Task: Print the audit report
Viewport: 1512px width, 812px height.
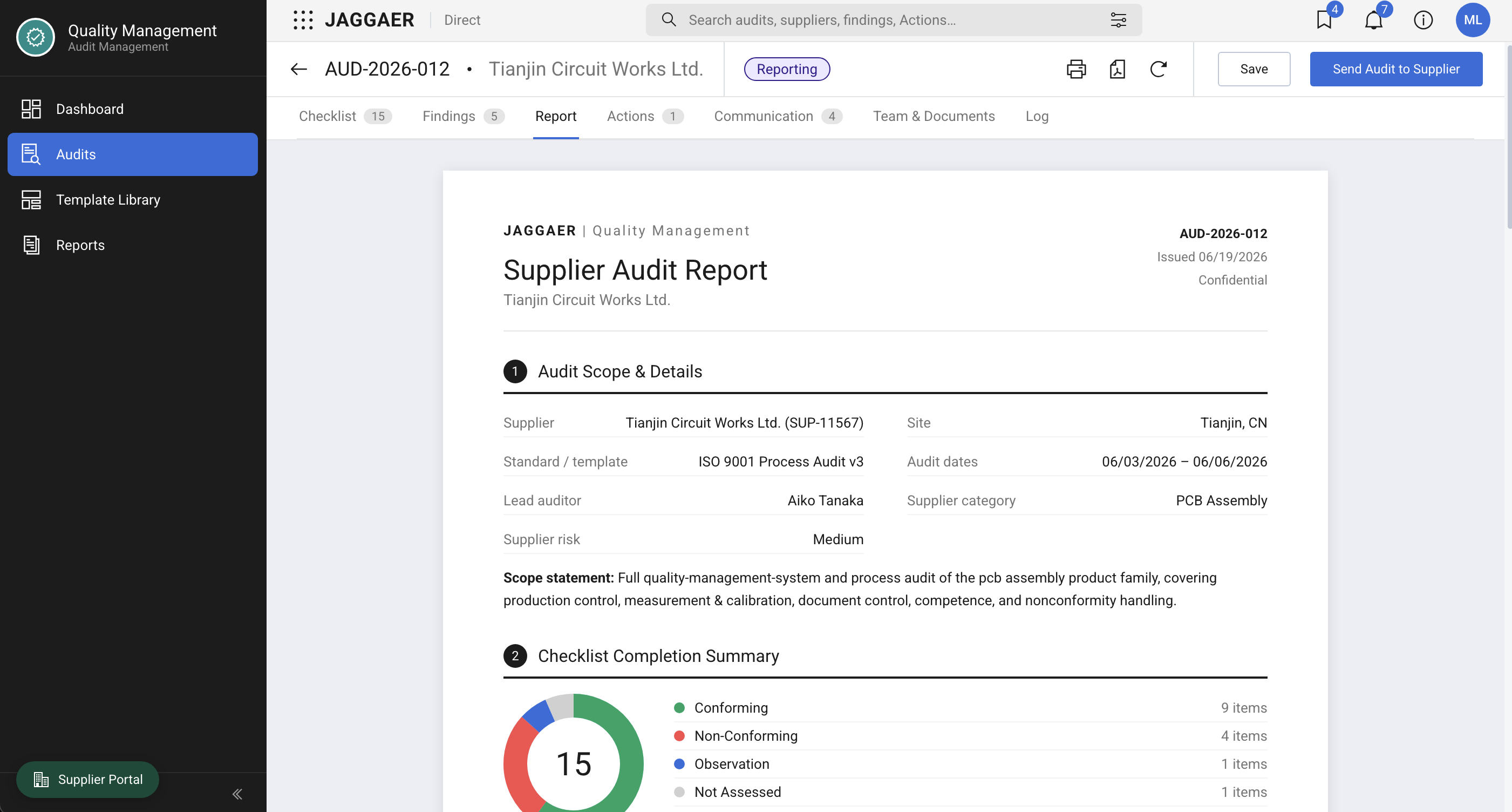Action: pos(1076,69)
